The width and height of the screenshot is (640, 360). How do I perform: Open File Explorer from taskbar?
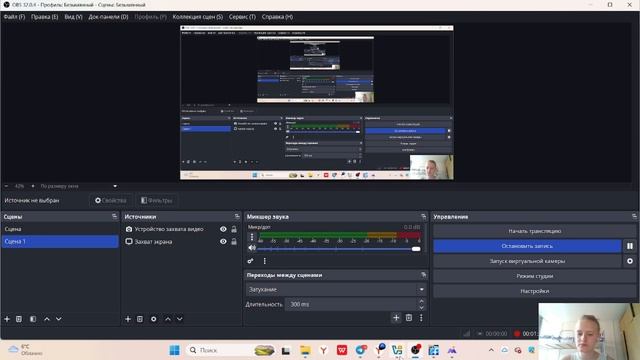click(305, 350)
